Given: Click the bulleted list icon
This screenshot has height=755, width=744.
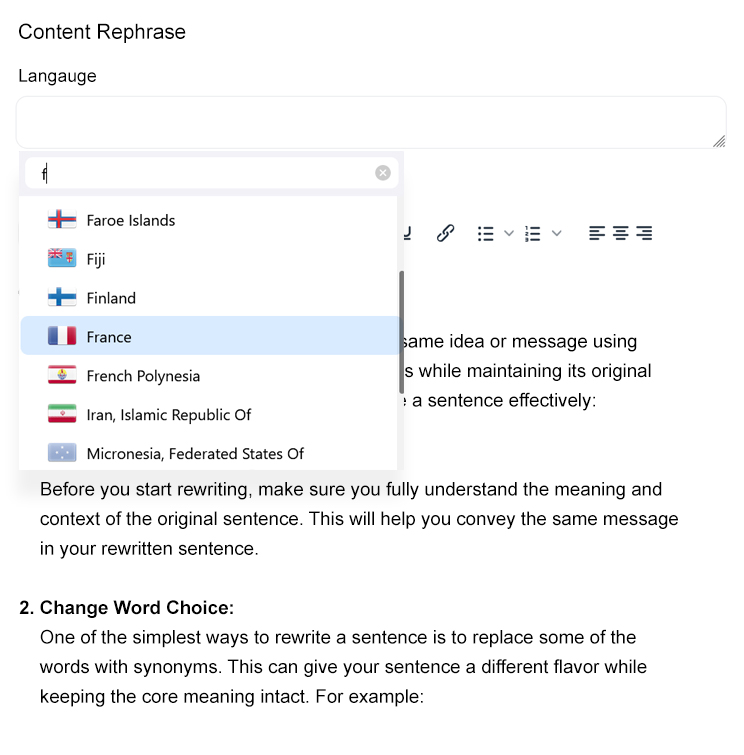Looking at the screenshot, I should point(486,233).
